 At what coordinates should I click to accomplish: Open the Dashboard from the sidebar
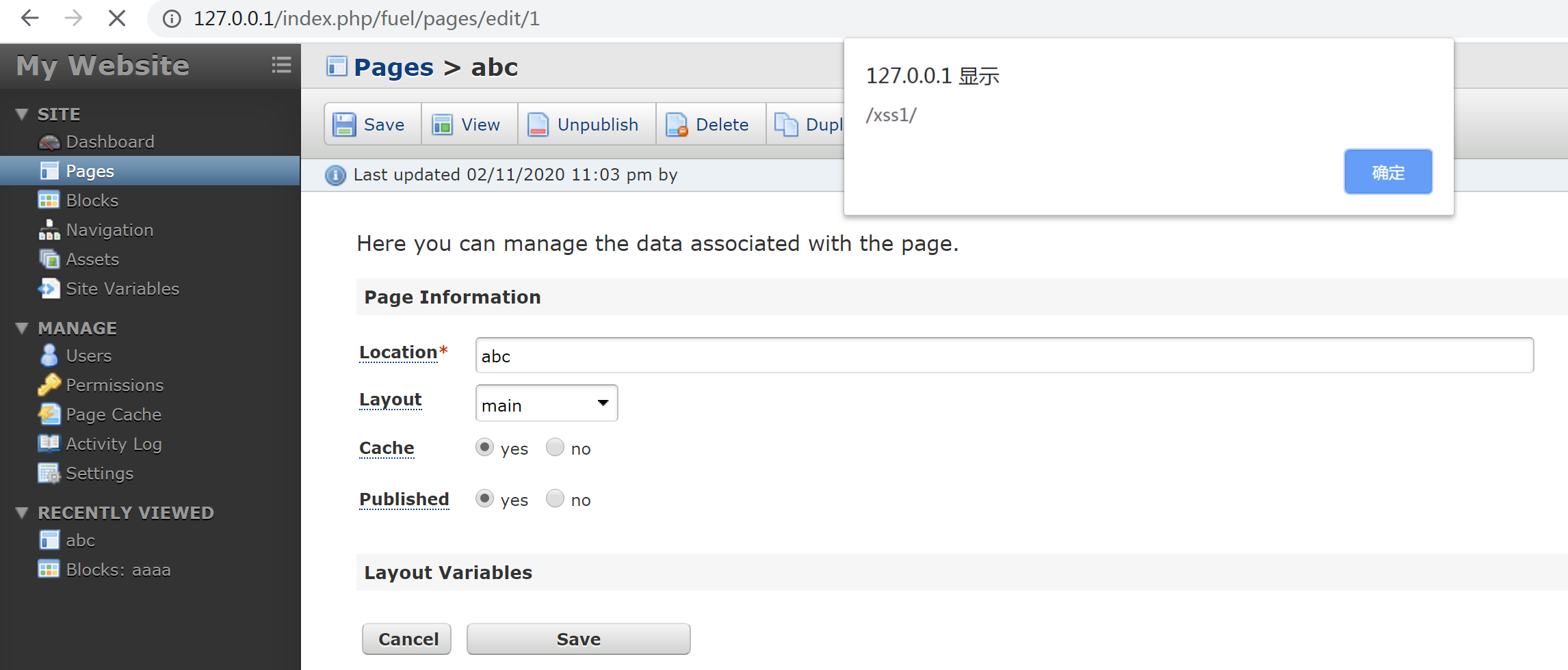(110, 142)
